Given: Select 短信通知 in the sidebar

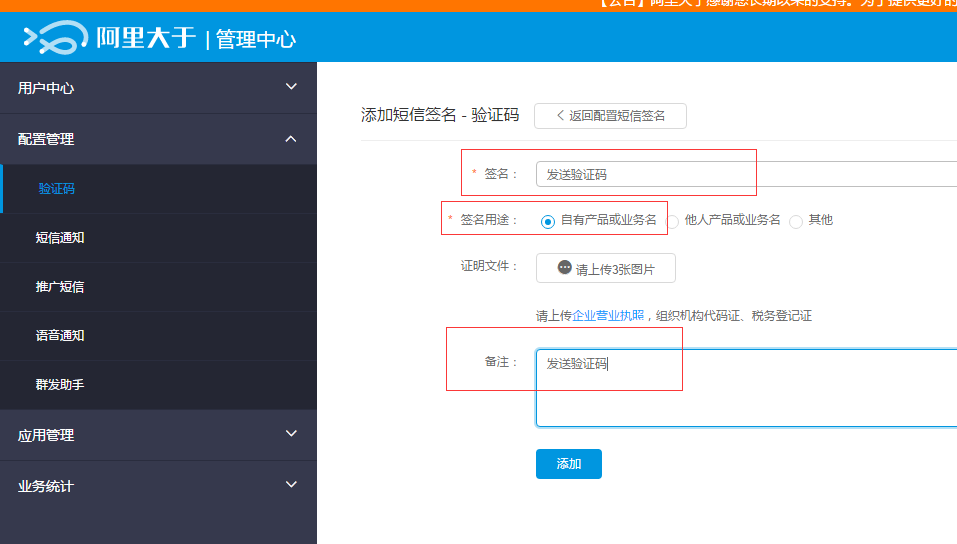Looking at the screenshot, I should point(158,238).
